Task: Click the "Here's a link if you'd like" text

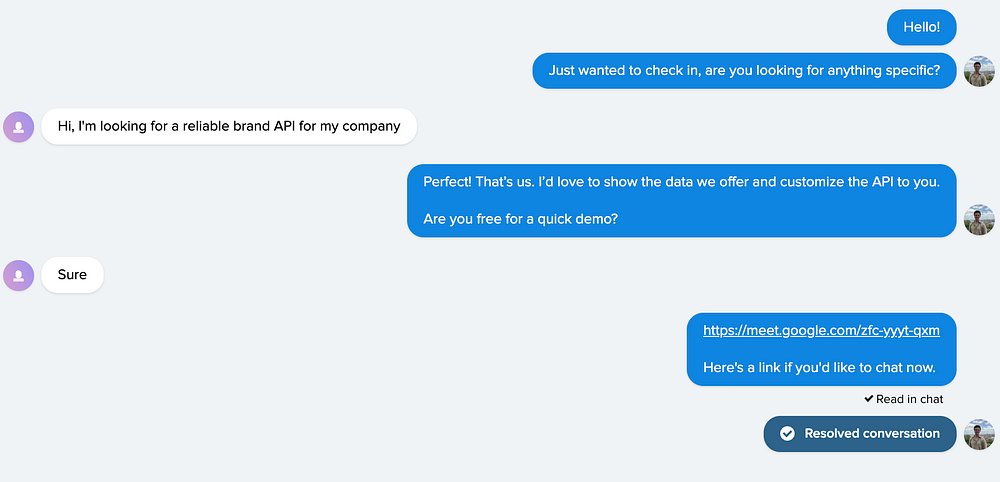Action: [x=819, y=367]
